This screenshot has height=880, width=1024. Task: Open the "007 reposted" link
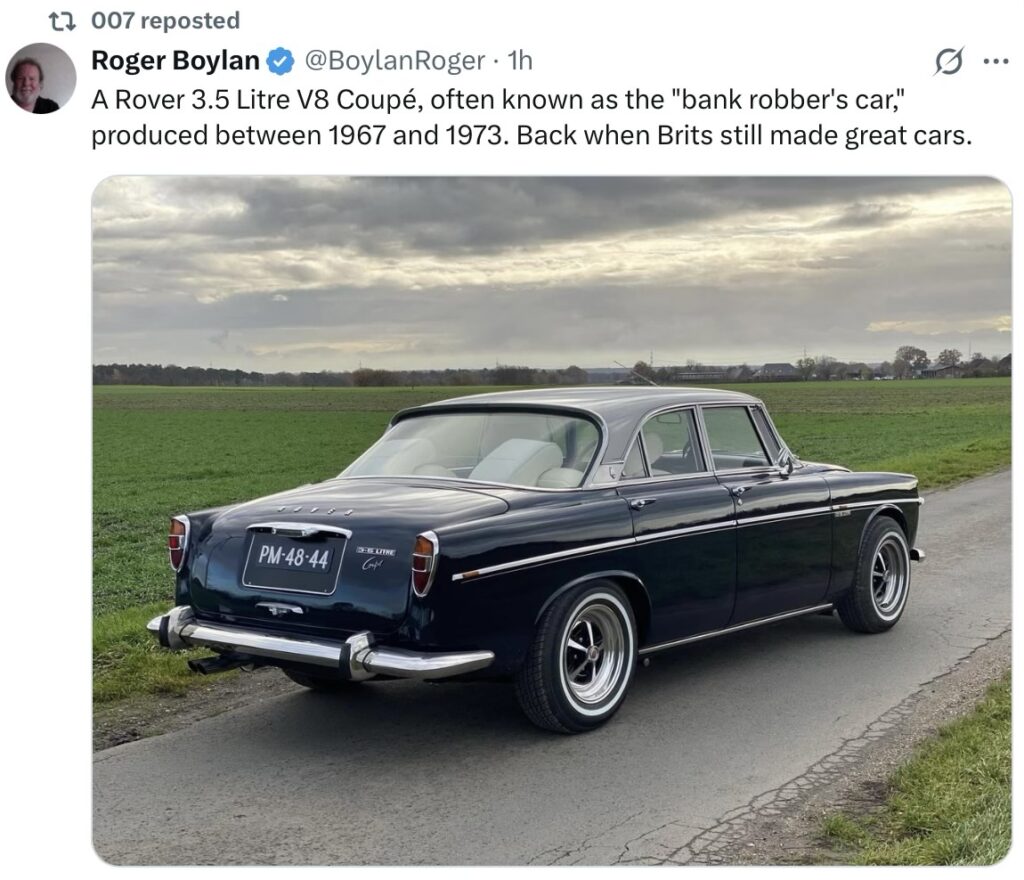click(165, 20)
